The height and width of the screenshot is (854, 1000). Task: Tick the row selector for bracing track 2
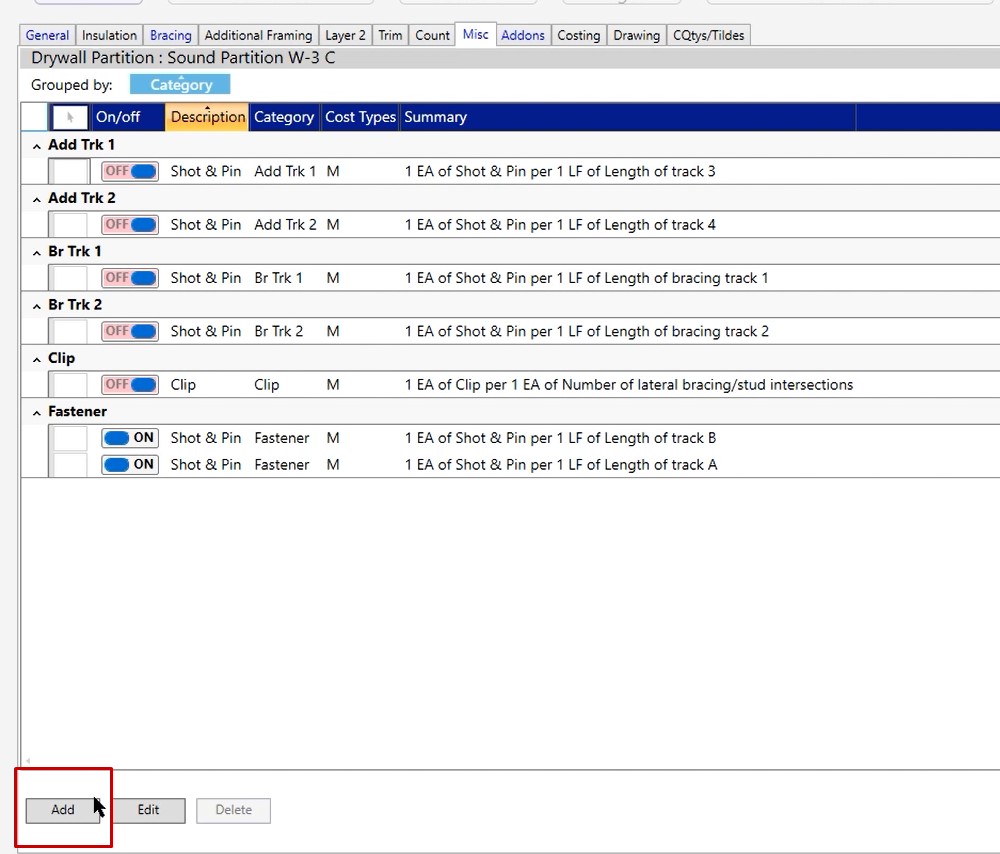70,331
